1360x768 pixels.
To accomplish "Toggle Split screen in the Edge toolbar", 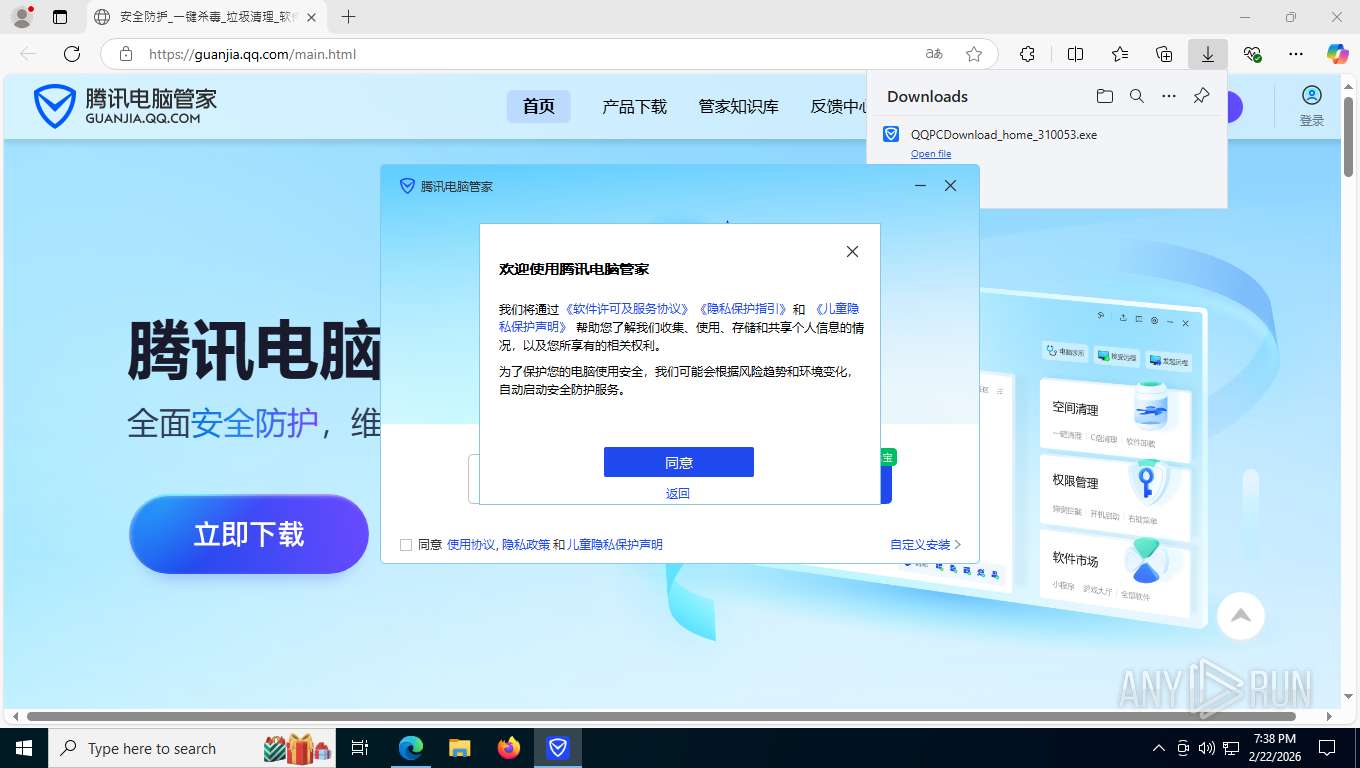I will click(x=1075, y=54).
